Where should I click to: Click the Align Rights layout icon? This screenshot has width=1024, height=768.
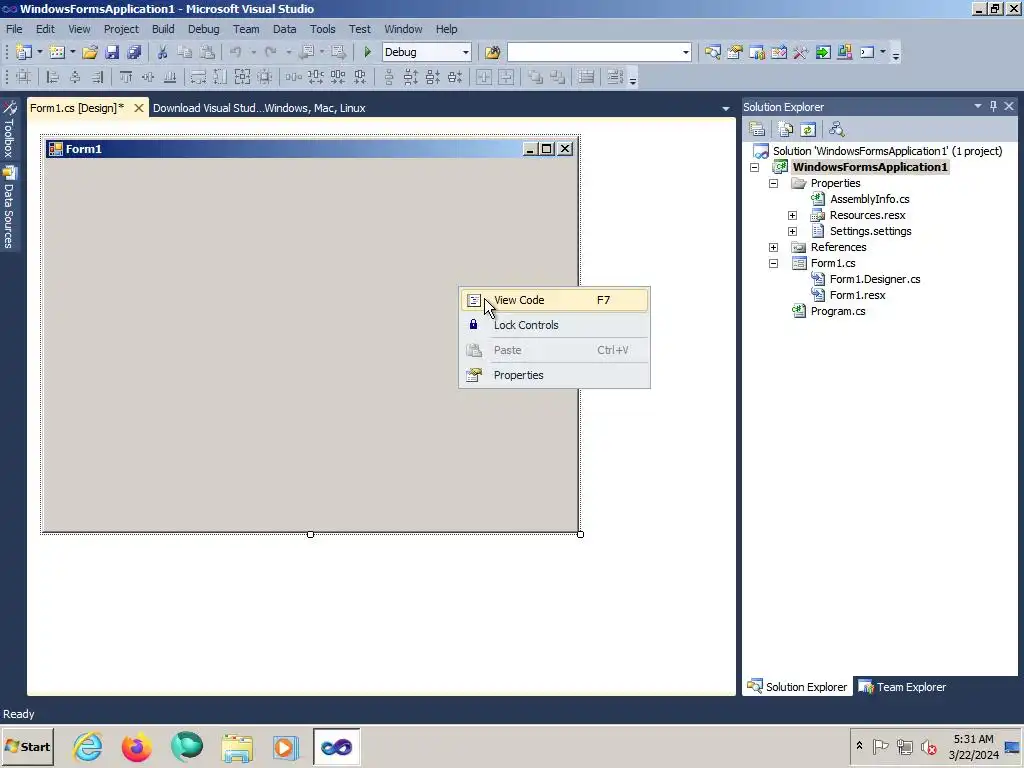(x=97, y=77)
